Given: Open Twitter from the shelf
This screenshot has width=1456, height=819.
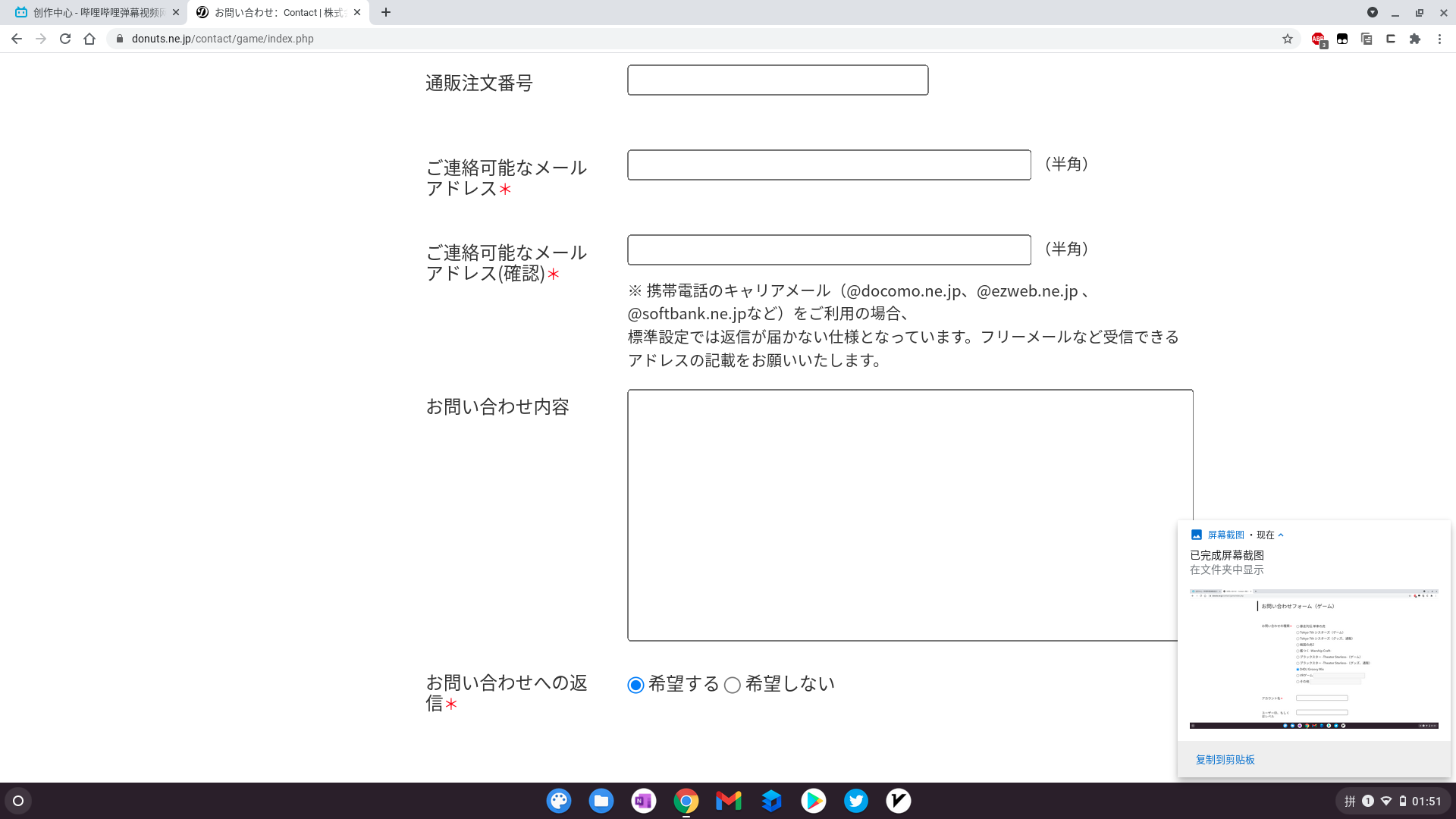Looking at the screenshot, I should pos(855,801).
